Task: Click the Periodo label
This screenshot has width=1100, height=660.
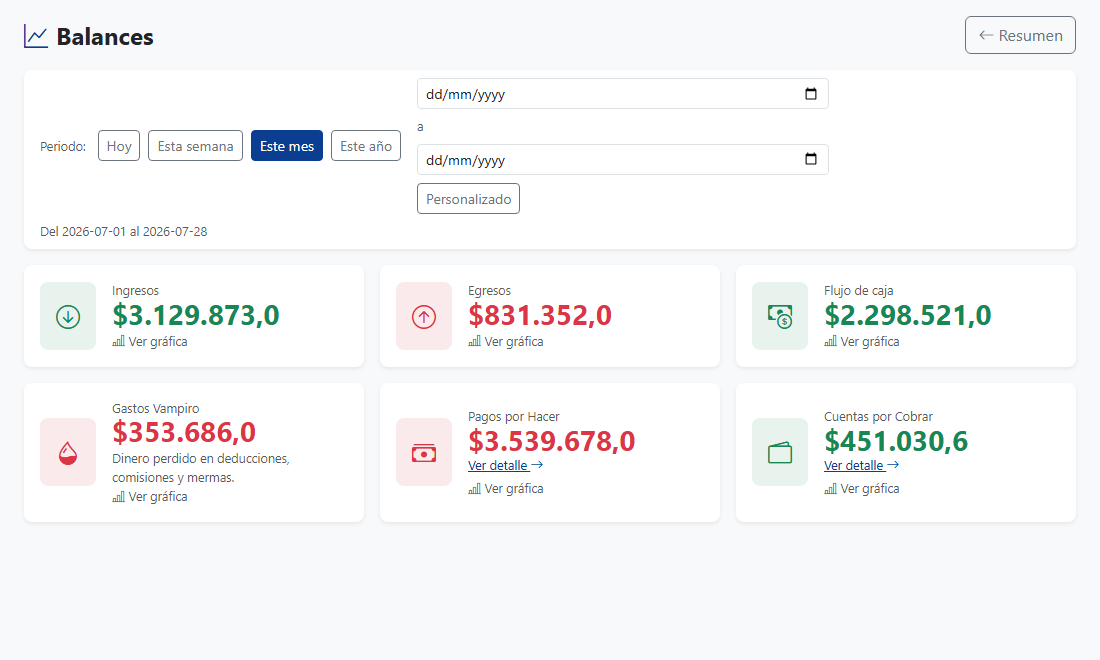Action: tap(63, 147)
